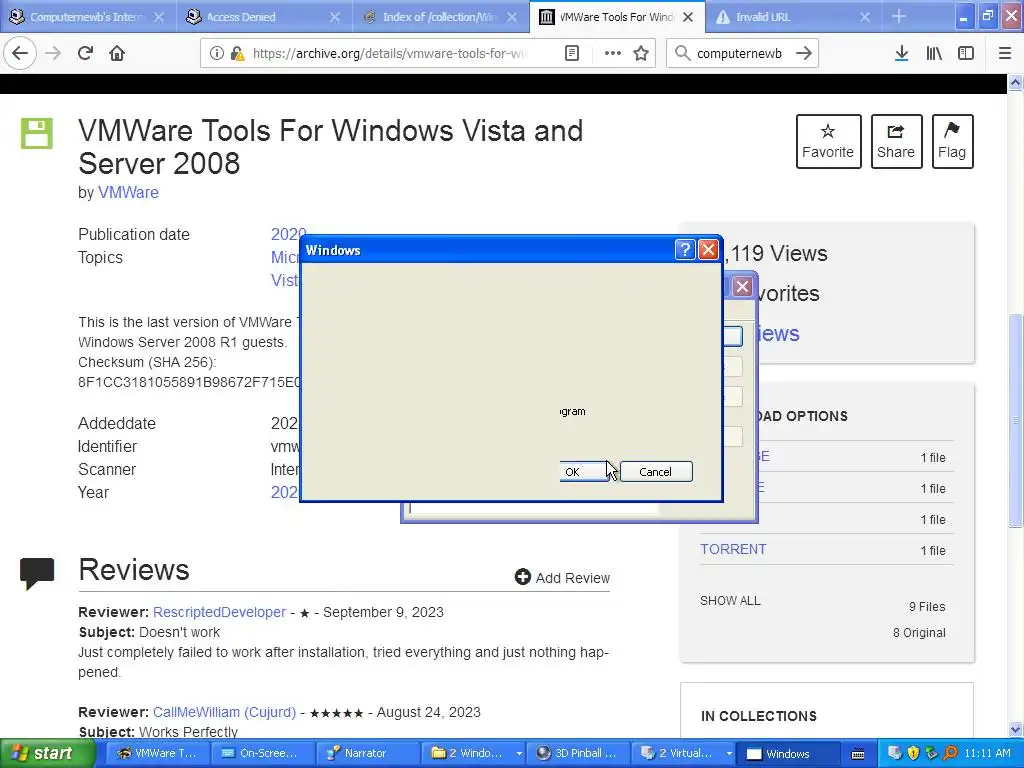Switch to VMWare T... taskbar button
1024x768 pixels.
click(x=157, y=753)
